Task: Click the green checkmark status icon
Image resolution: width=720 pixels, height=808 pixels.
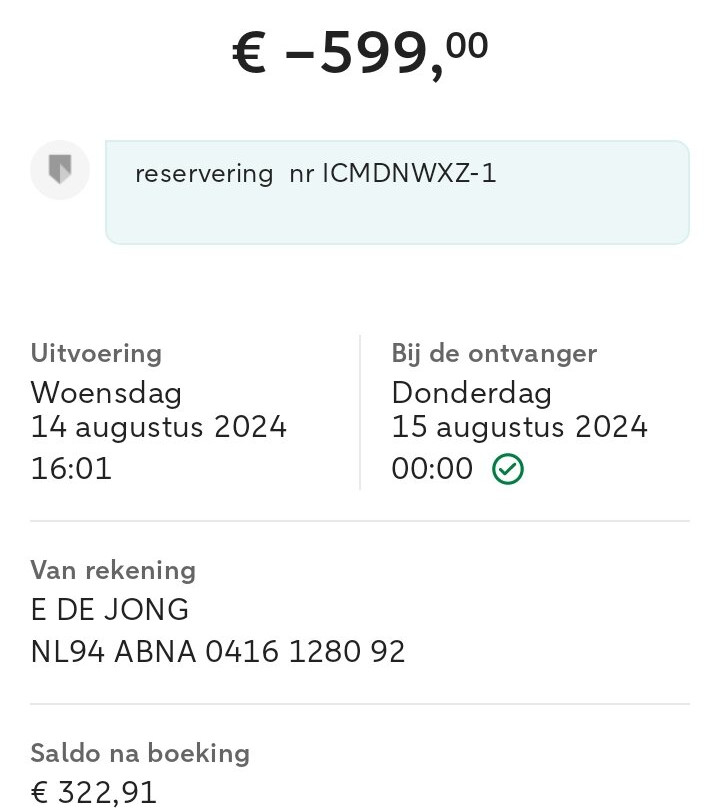Action: coord(508,468)
